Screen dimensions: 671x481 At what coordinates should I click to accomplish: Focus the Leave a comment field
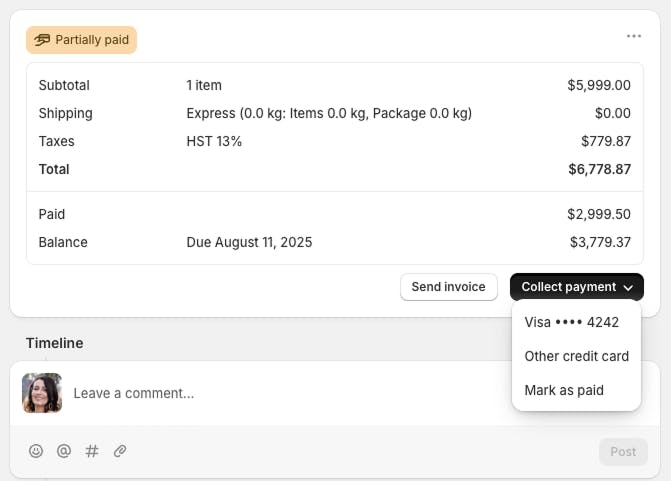(280, 393)
